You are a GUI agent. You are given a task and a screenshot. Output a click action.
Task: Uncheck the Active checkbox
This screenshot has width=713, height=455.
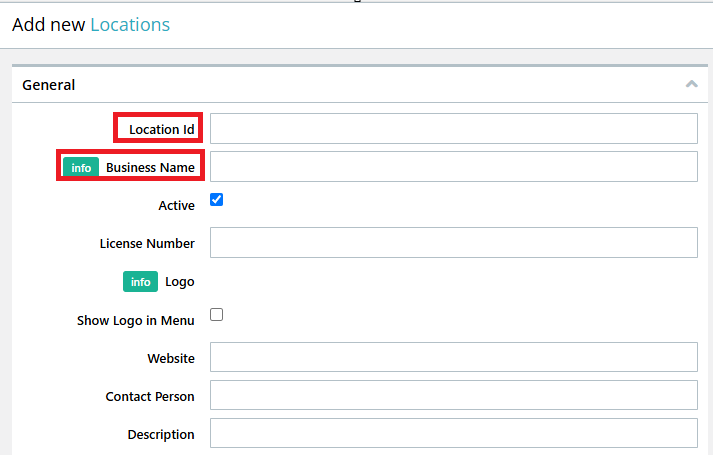pyautogui.click(x=216, y=200)
